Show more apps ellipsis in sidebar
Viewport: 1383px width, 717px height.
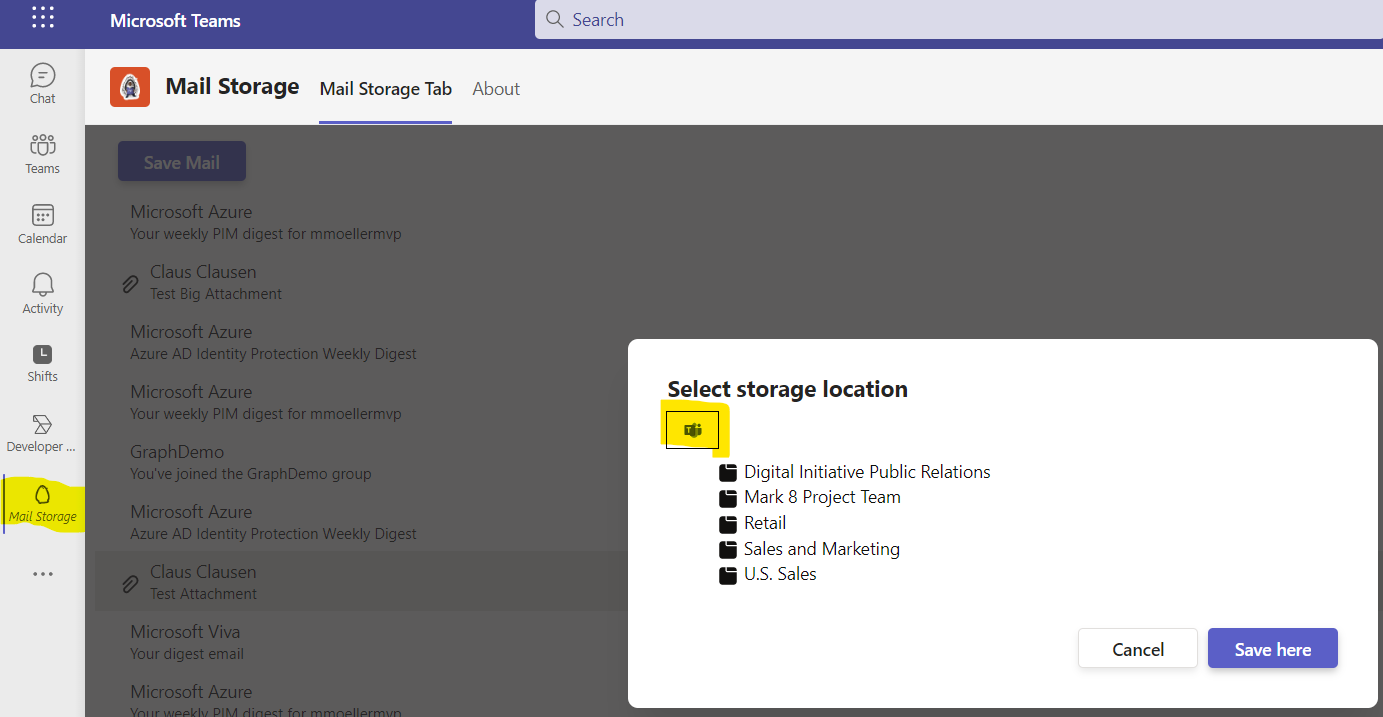tap(43, 574)
